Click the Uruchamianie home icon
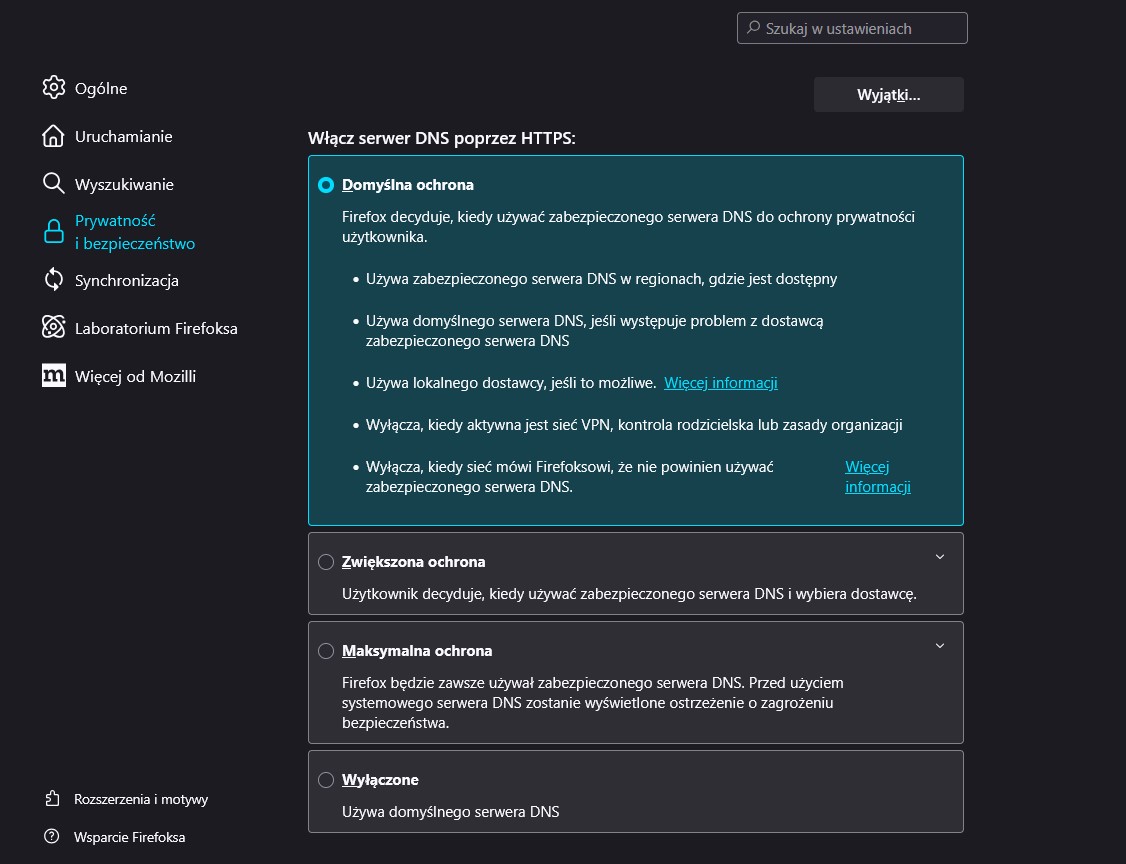This screenshot has width=1126, height=864. pos(53,136)
